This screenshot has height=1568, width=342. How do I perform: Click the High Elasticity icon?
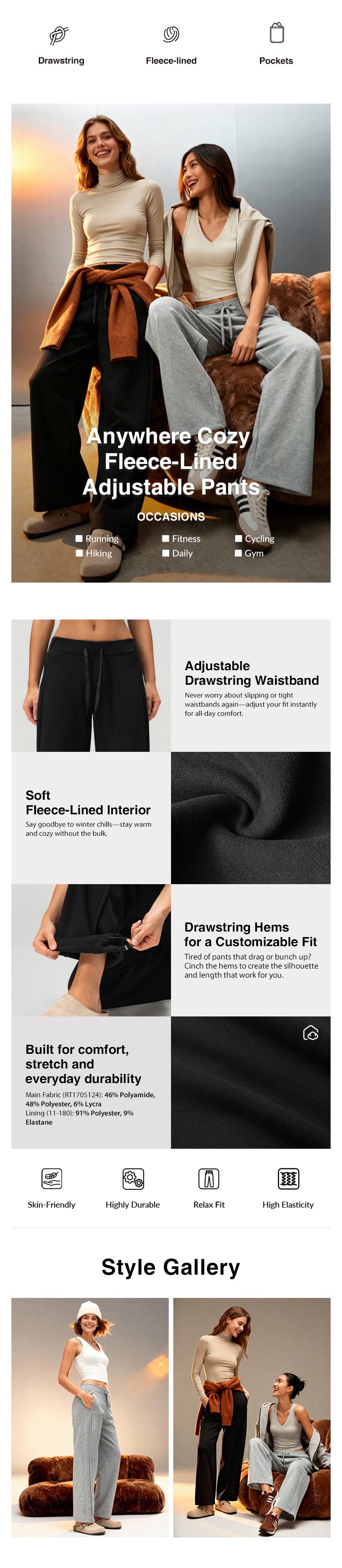pos(289,1179)
